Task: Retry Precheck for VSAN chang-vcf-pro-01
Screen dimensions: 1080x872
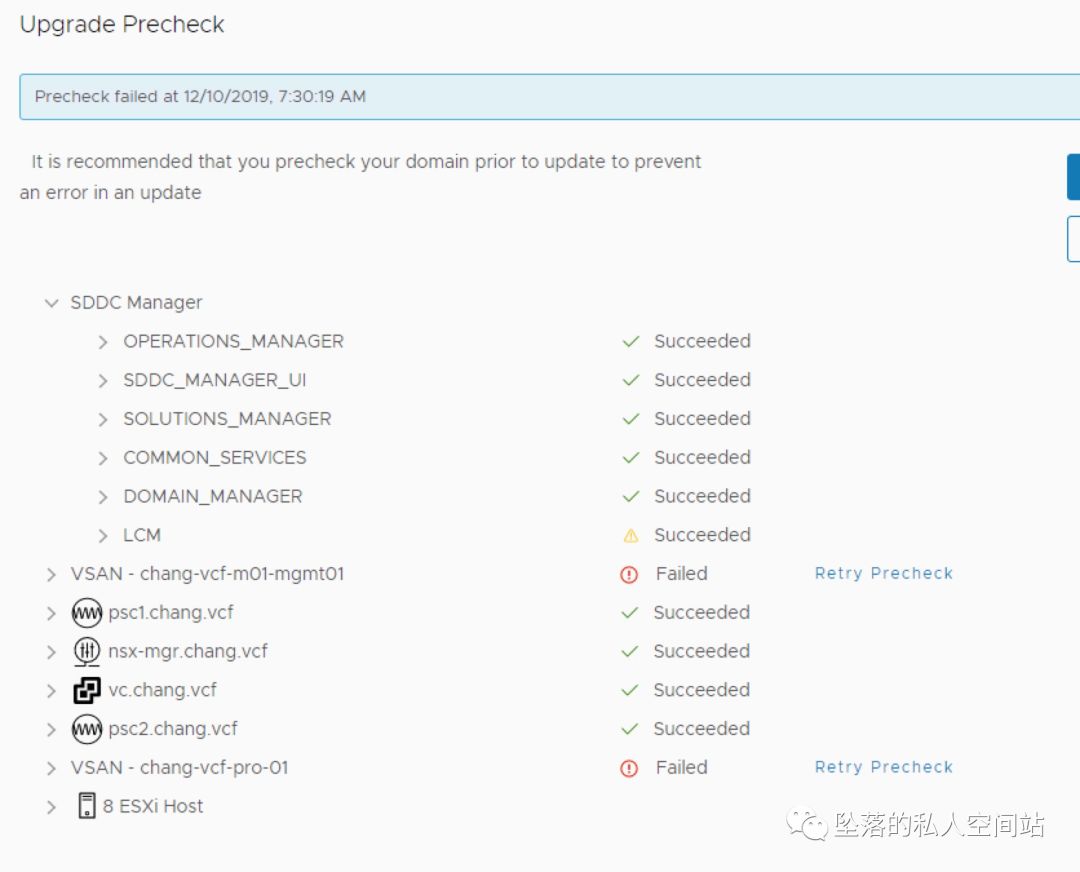Action: [883, 767]
